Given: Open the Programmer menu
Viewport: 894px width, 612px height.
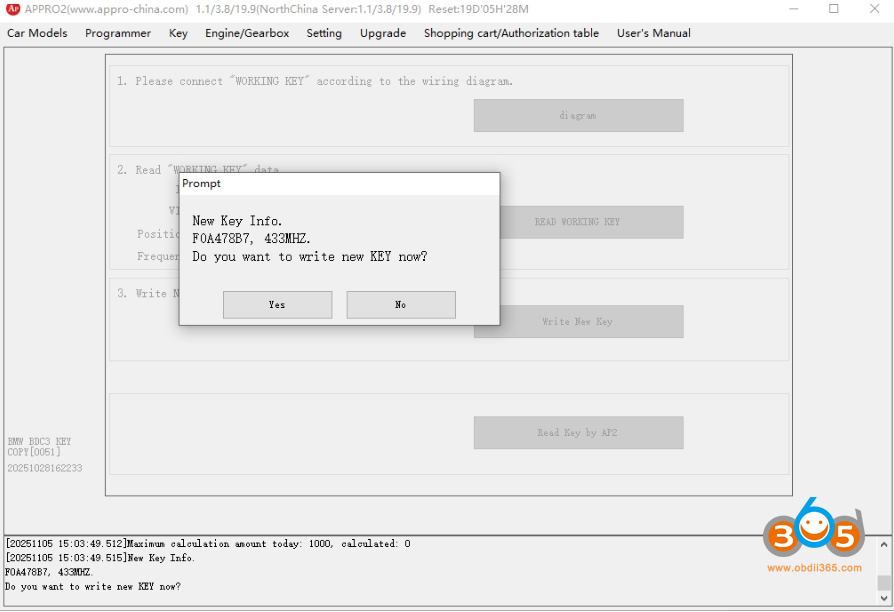Looking at the screenshot, I should [118, 33].
